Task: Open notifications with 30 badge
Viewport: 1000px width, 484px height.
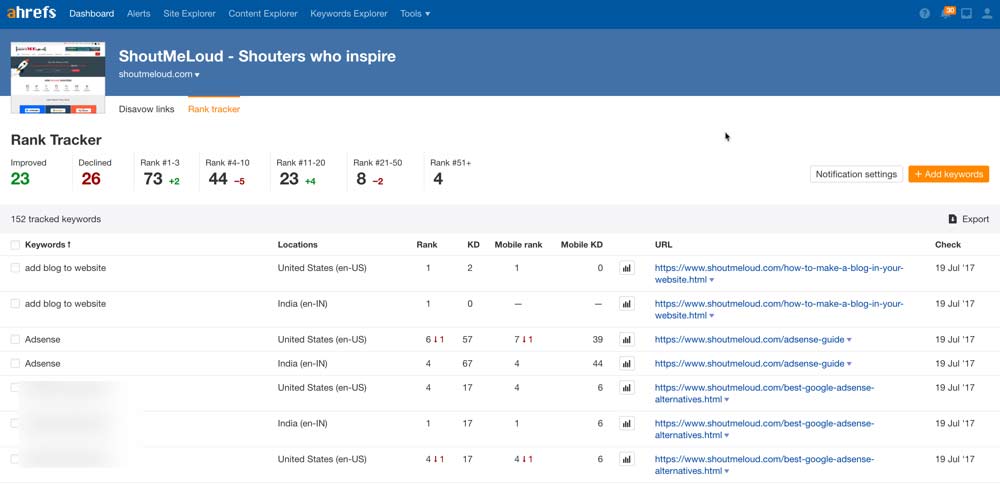Action: click(x=947, y=13)
